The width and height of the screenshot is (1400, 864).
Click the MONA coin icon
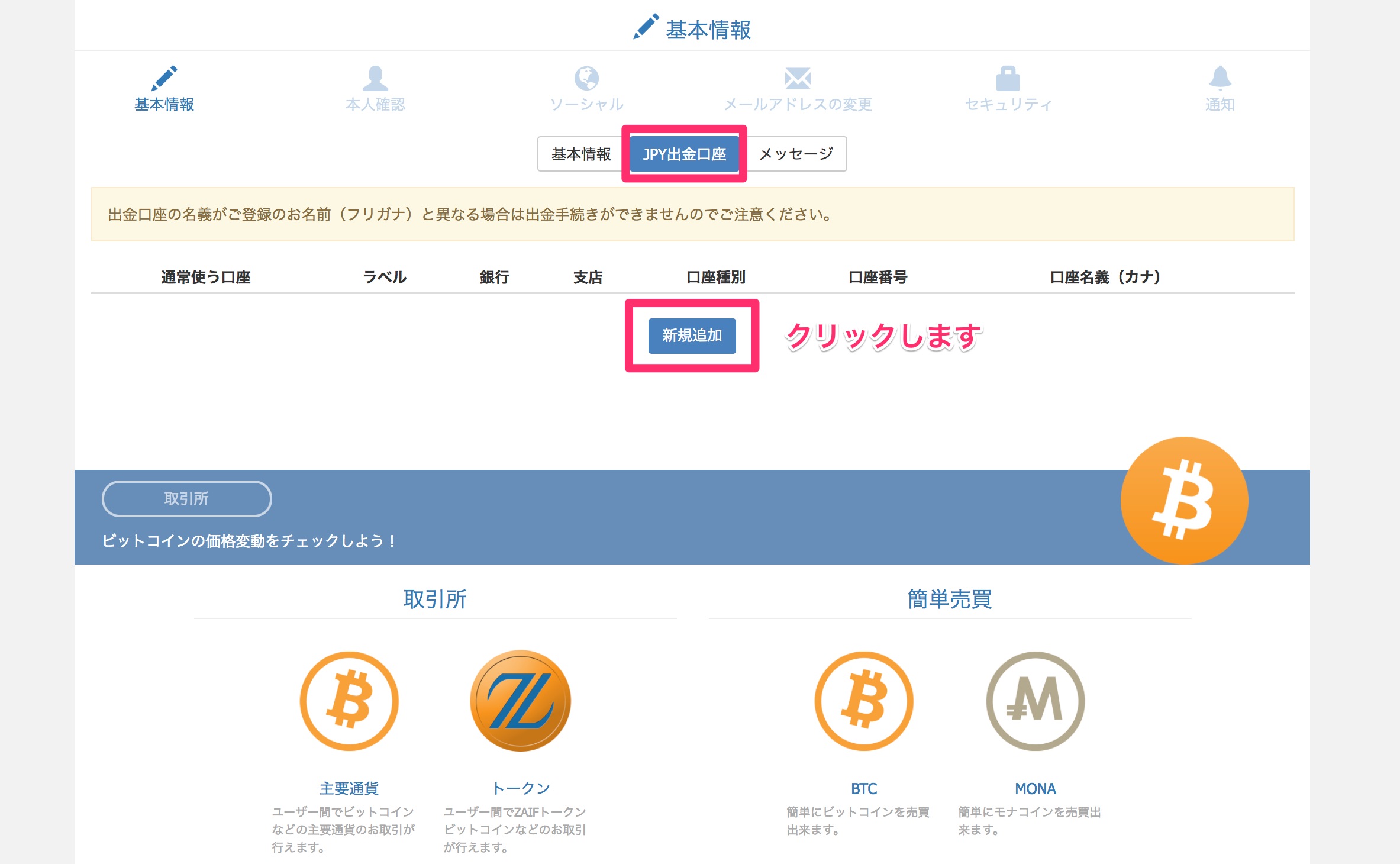coord(1036,701)
